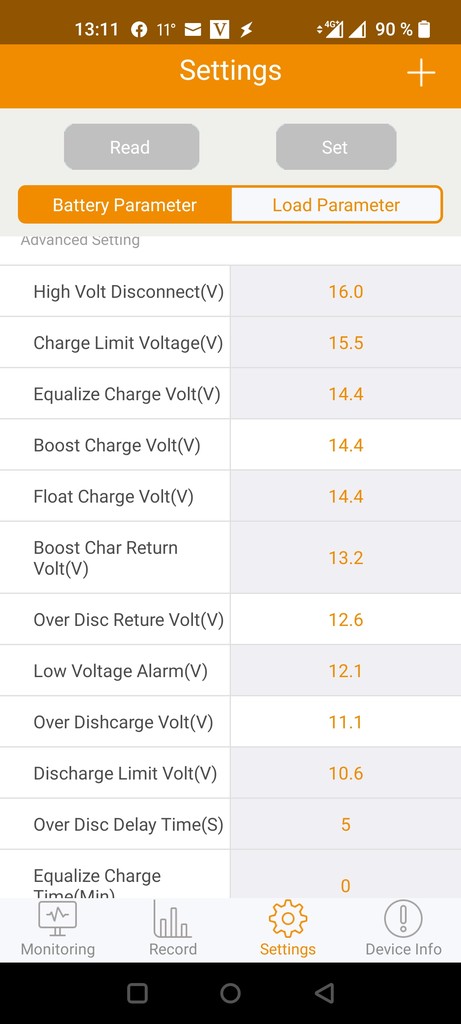Switch to the Load Parameter tab
The image size is (461, 1024).
tap(336, 205)
